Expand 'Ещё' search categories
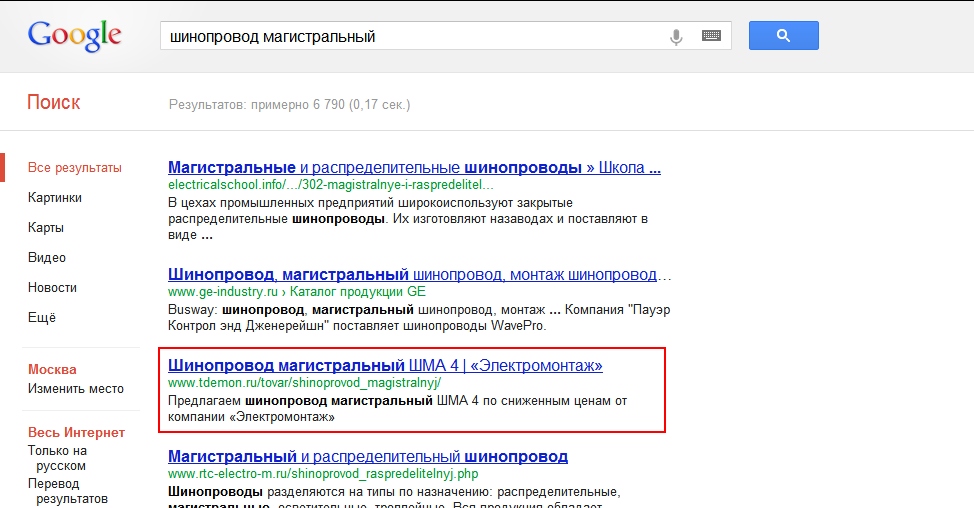Screen dimensions: 974x508 42,317
